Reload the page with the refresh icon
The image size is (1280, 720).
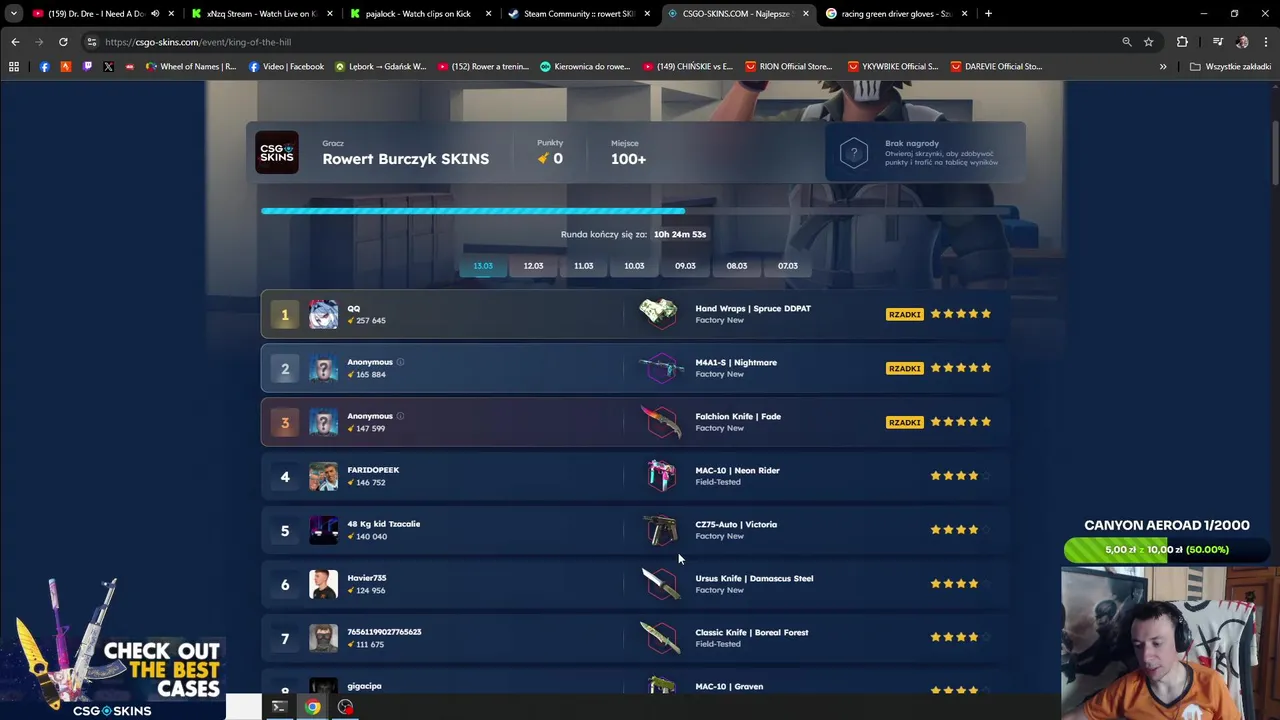(x=63, y=42)
